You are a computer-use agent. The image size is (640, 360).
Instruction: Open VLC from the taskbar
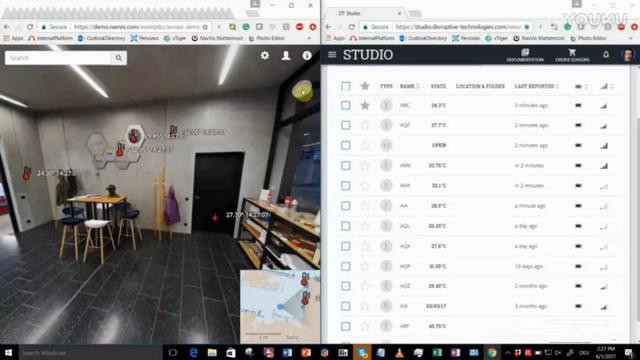click(399, 352)
